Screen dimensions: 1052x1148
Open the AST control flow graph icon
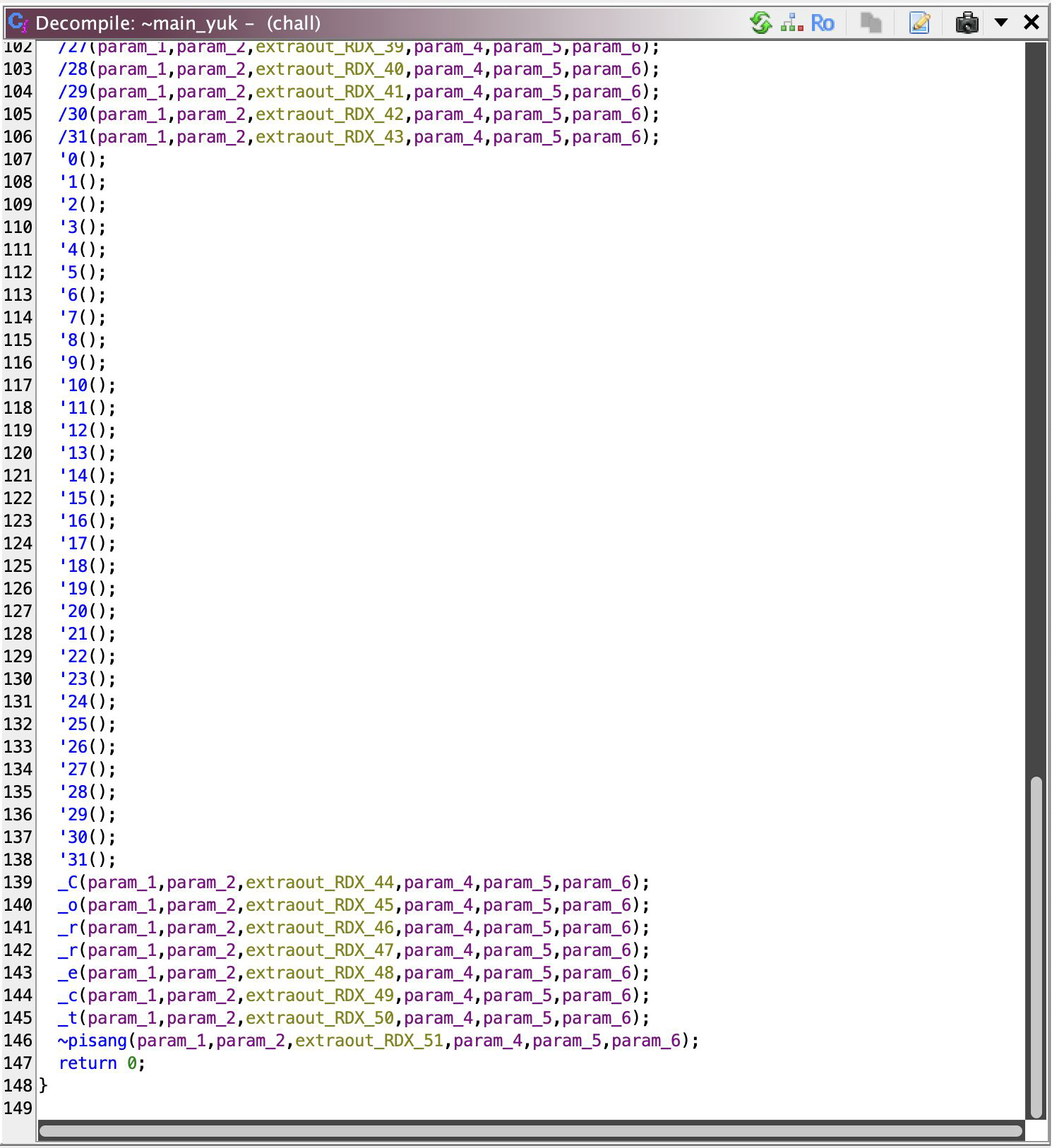pos(791,23)
